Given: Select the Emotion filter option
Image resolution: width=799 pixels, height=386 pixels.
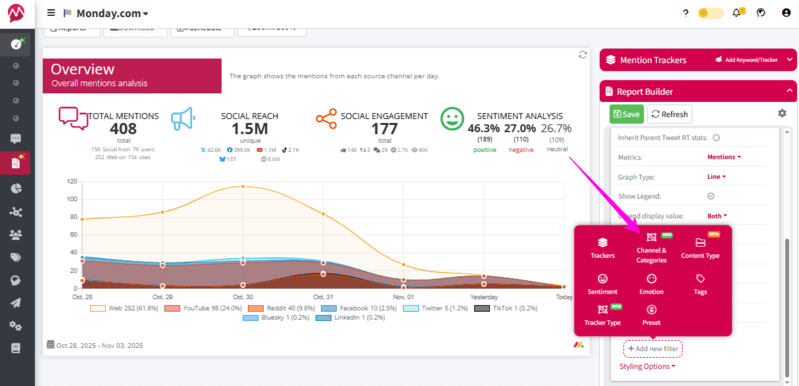Looking at the screenshot, I should [x=651, y=285].
